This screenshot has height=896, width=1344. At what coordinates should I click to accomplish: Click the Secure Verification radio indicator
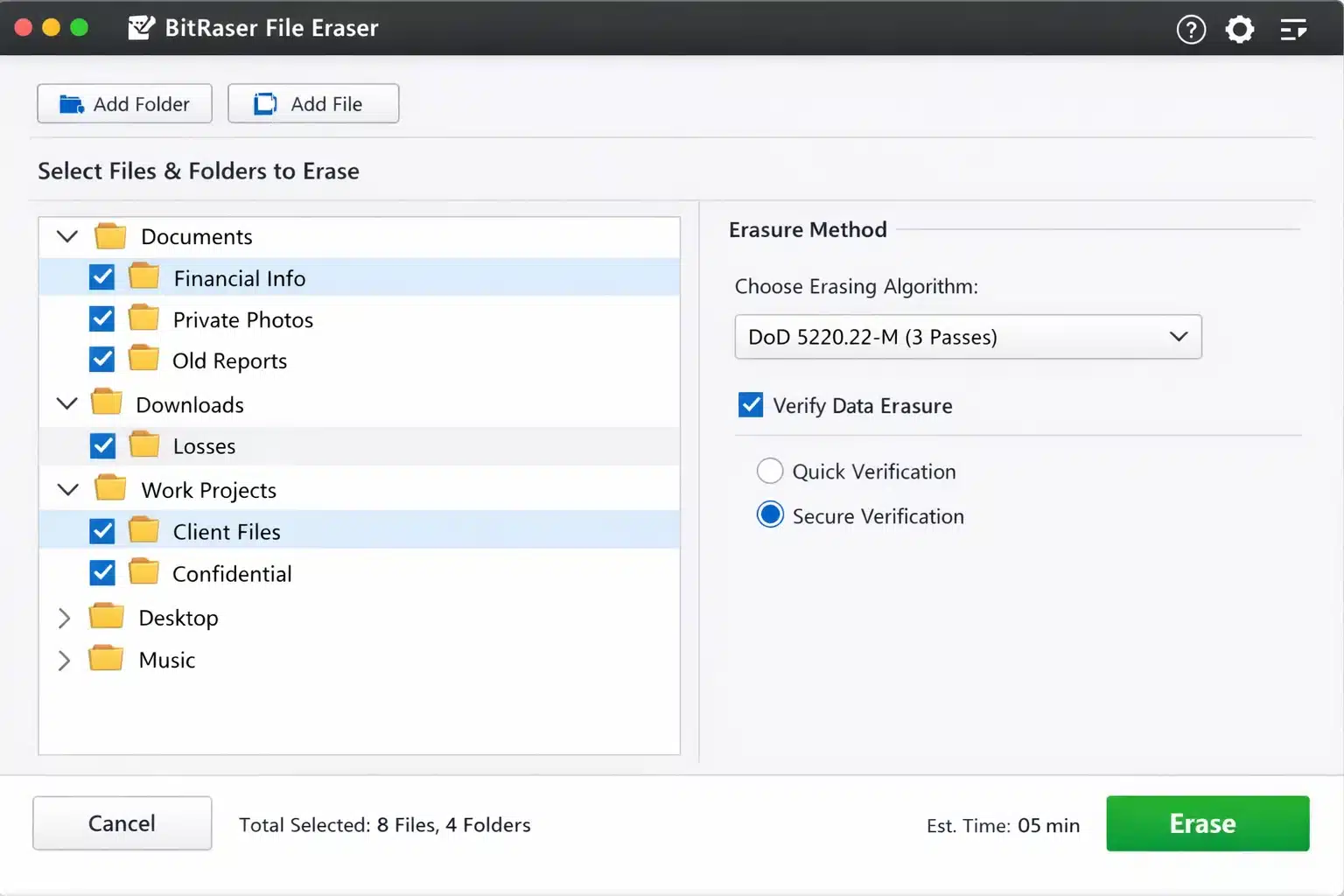[x=769, y=514]
